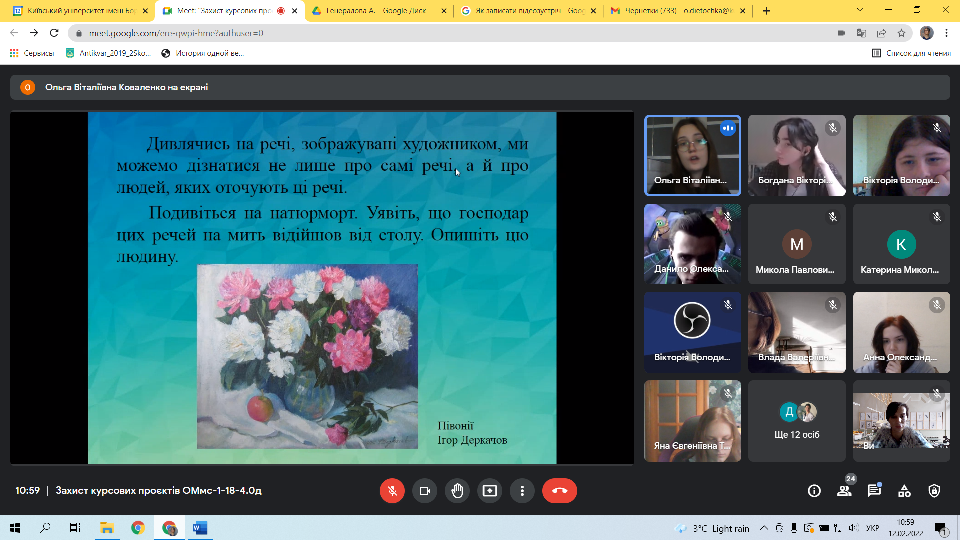The image size is (960, 540).
Task: Open the Activities panel icon
Action: coord(904,491)
